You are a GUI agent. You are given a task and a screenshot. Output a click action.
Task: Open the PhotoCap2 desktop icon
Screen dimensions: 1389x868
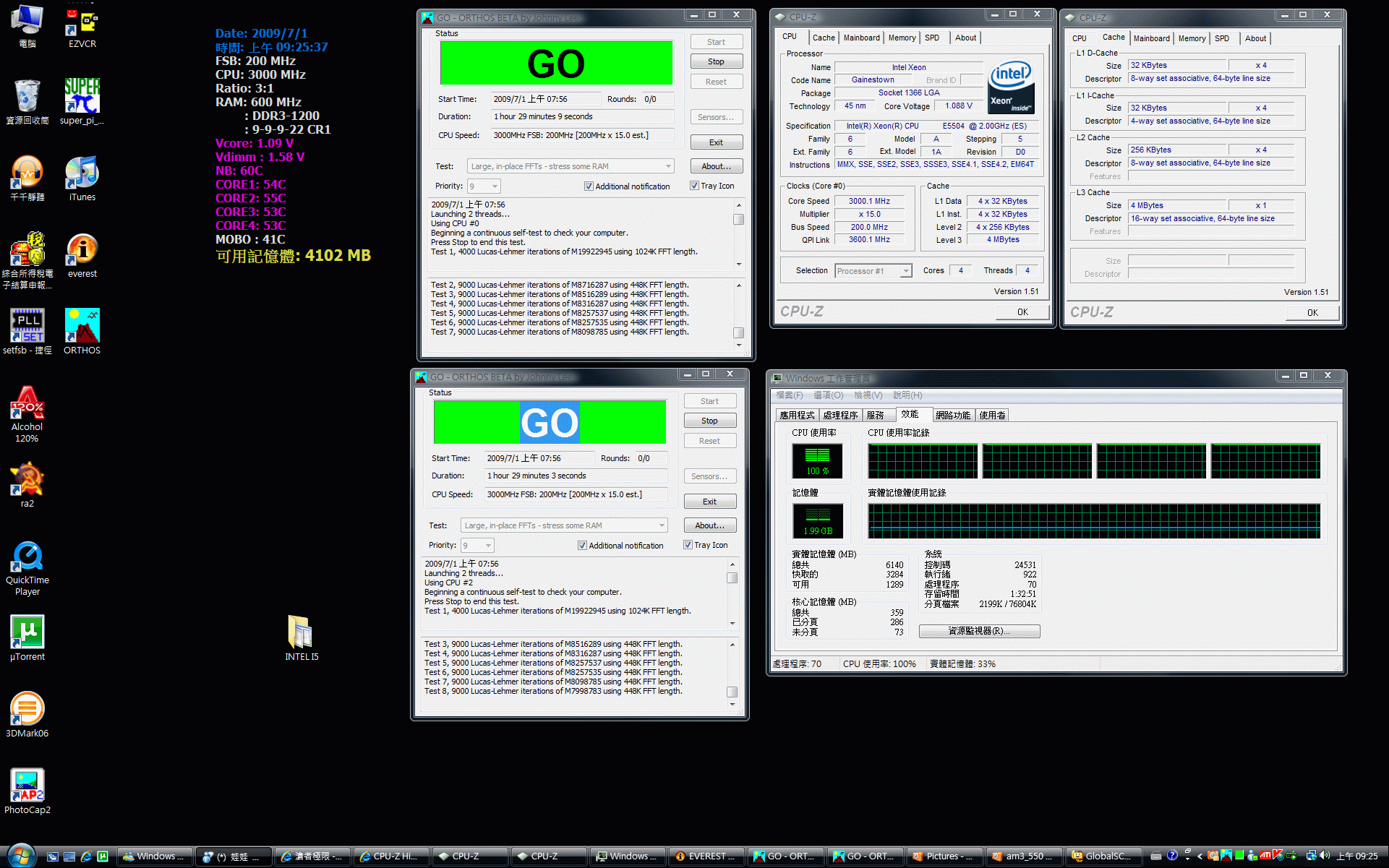click(27, 791)
